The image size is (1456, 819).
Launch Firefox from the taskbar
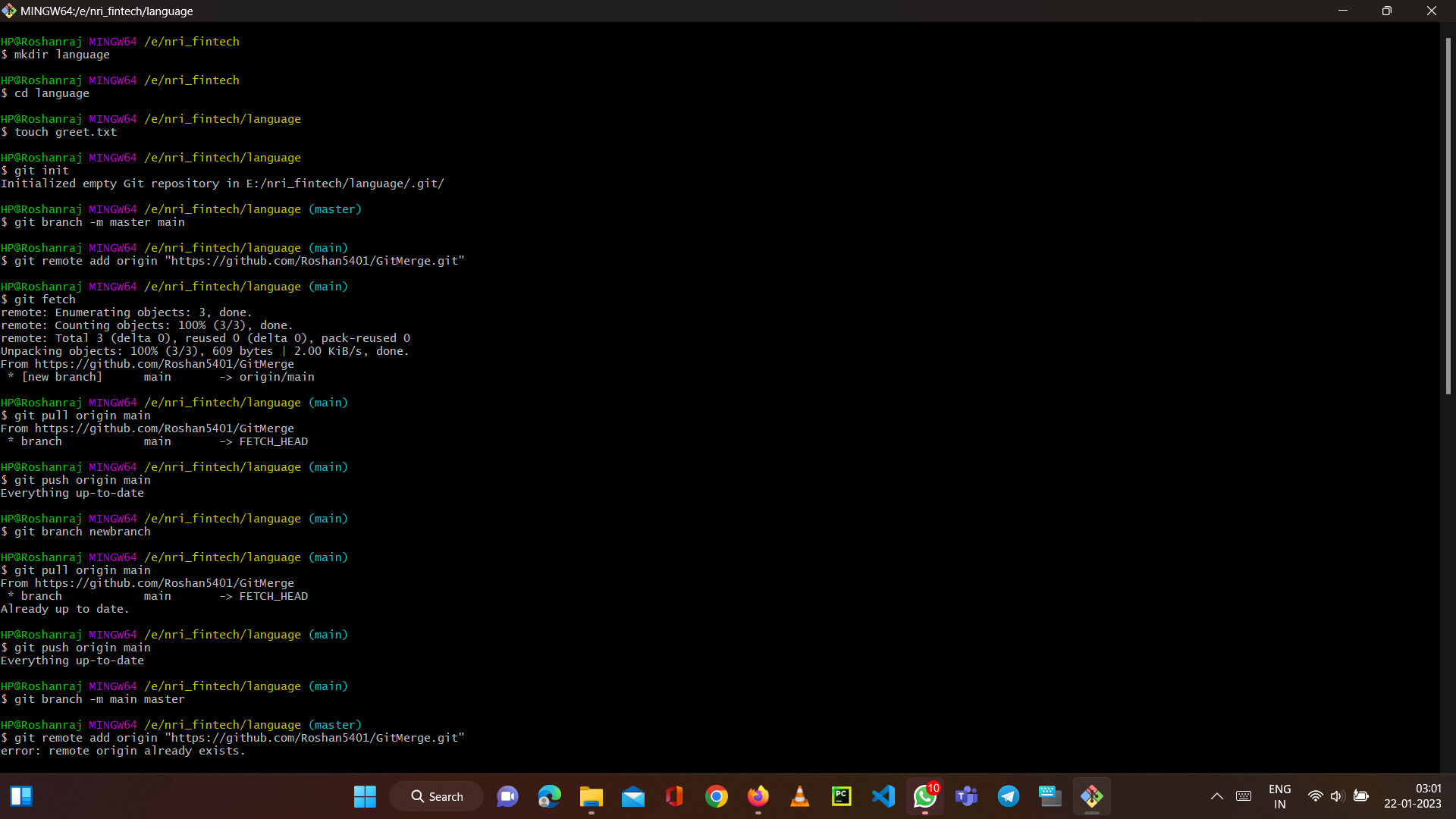point(758,796)
